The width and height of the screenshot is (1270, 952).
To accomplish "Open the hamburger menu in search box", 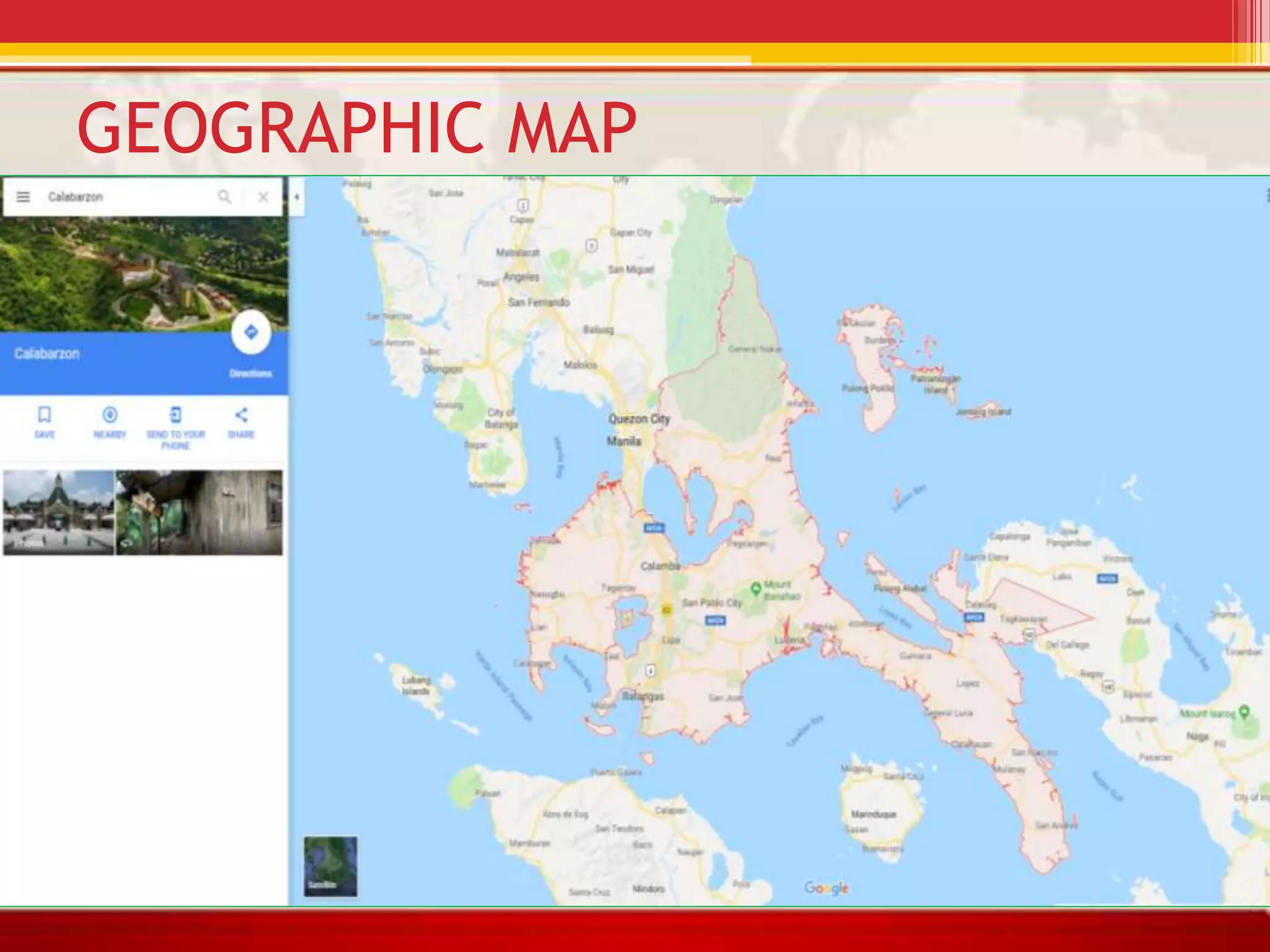I will tap(23, 197).
